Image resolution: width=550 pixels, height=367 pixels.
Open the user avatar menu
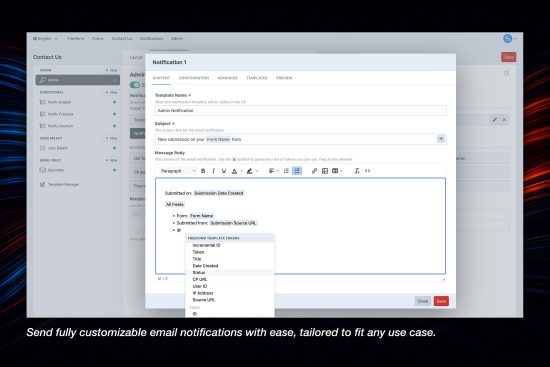[508, 39]
